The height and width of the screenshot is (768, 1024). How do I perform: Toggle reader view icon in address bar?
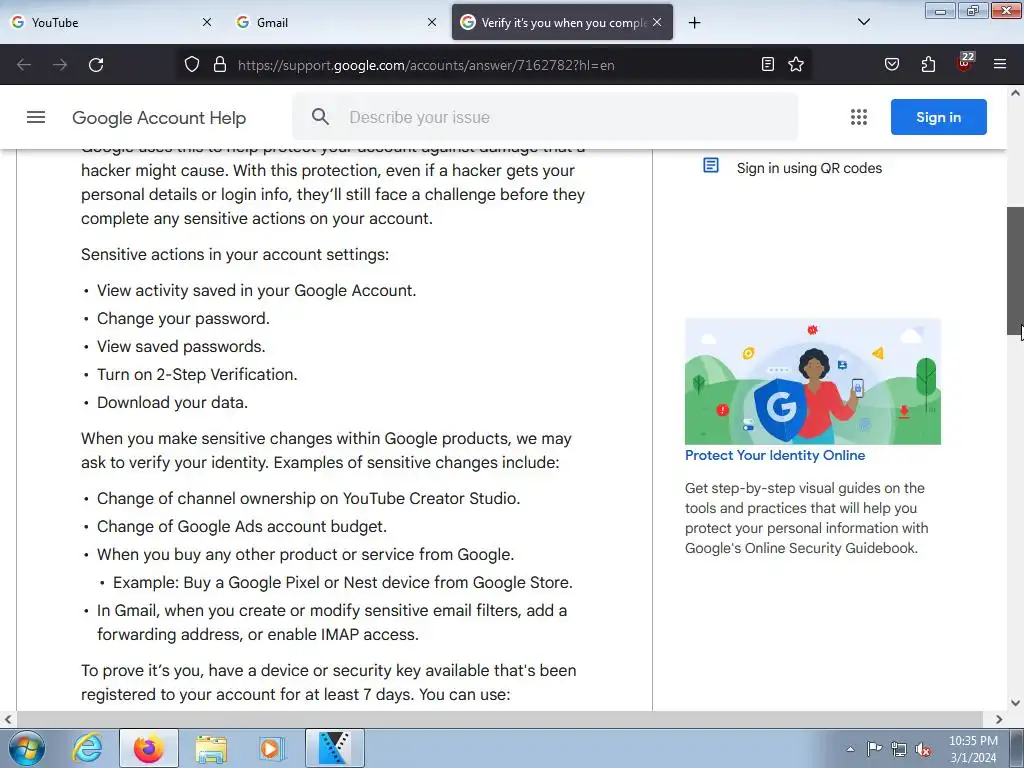click(x=768, y=64)
